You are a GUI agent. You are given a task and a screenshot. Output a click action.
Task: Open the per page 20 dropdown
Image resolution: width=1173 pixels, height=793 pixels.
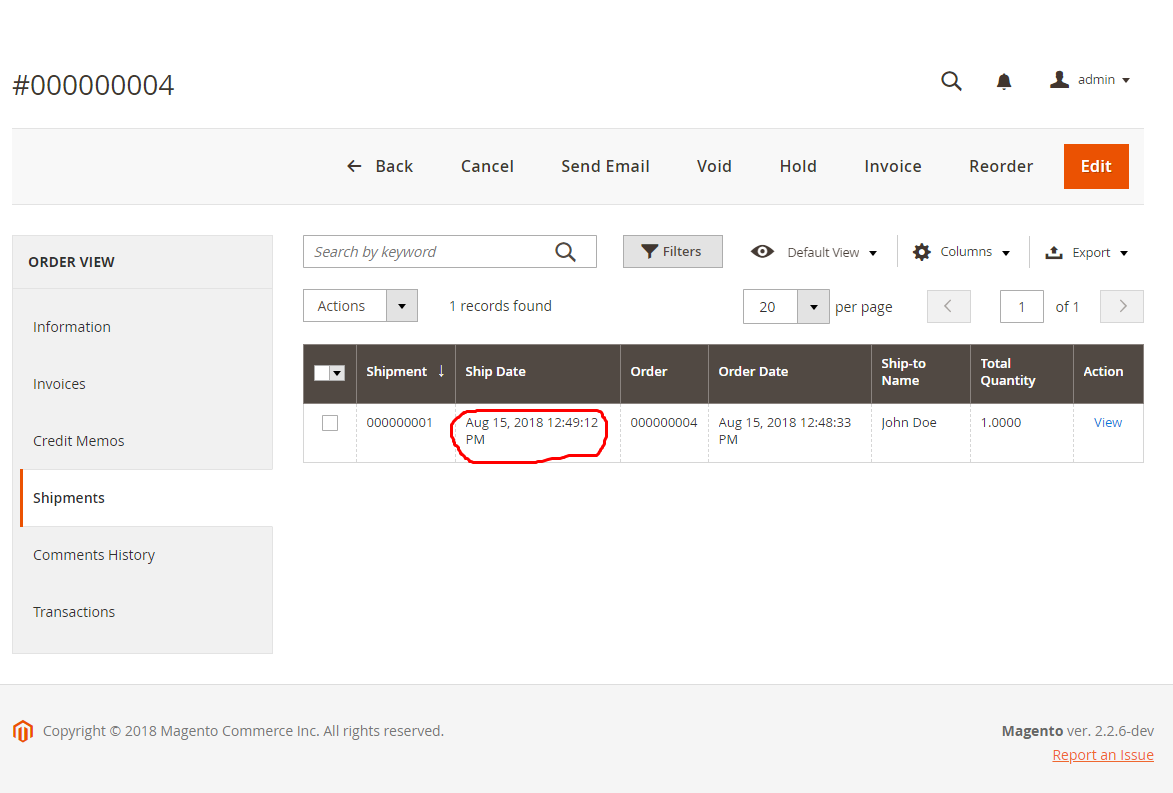[x=812, y=306]
